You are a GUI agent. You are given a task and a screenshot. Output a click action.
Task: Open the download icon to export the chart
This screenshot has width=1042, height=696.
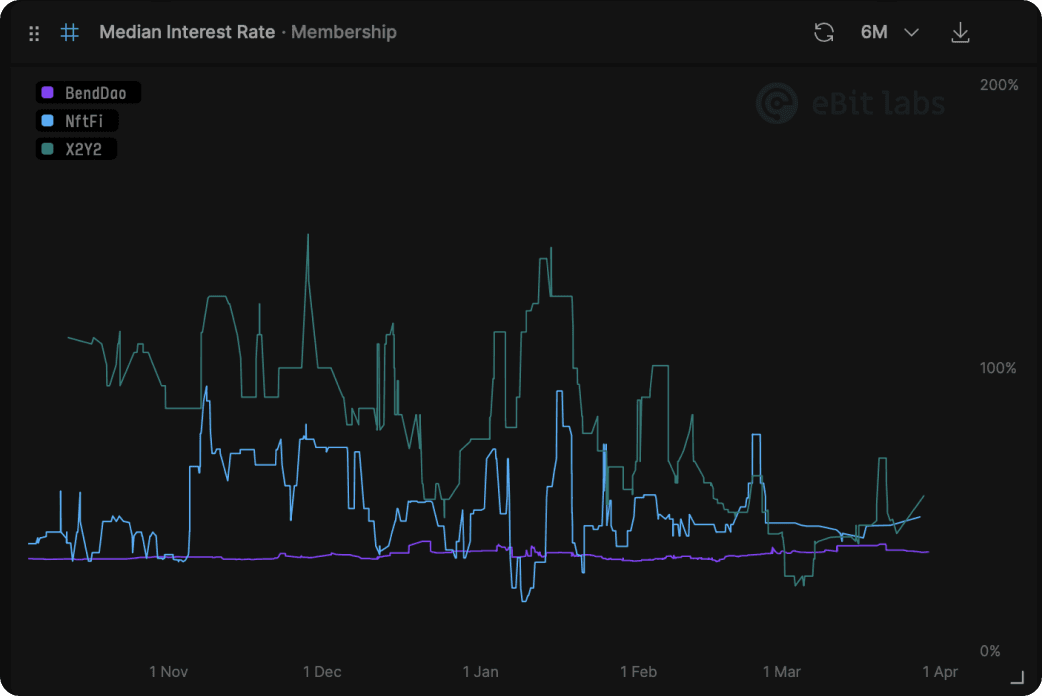pyautogui.click(x=960, y=32)
